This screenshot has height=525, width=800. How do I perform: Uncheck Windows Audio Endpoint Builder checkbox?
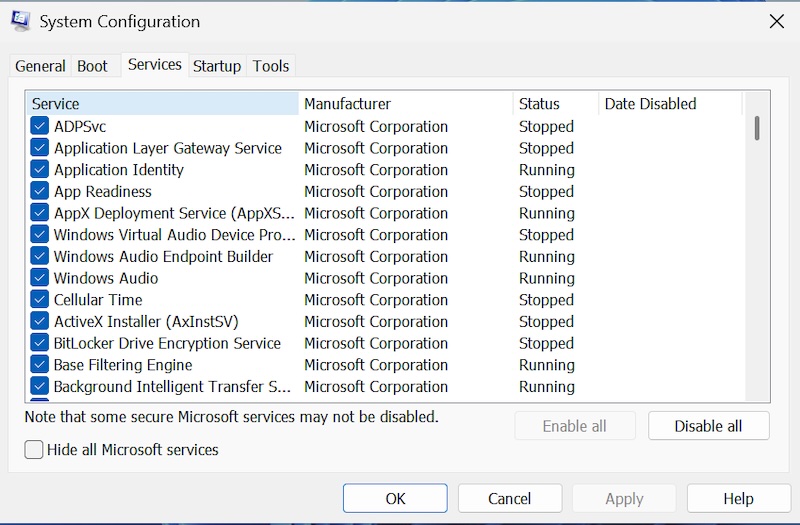(40, 256)
